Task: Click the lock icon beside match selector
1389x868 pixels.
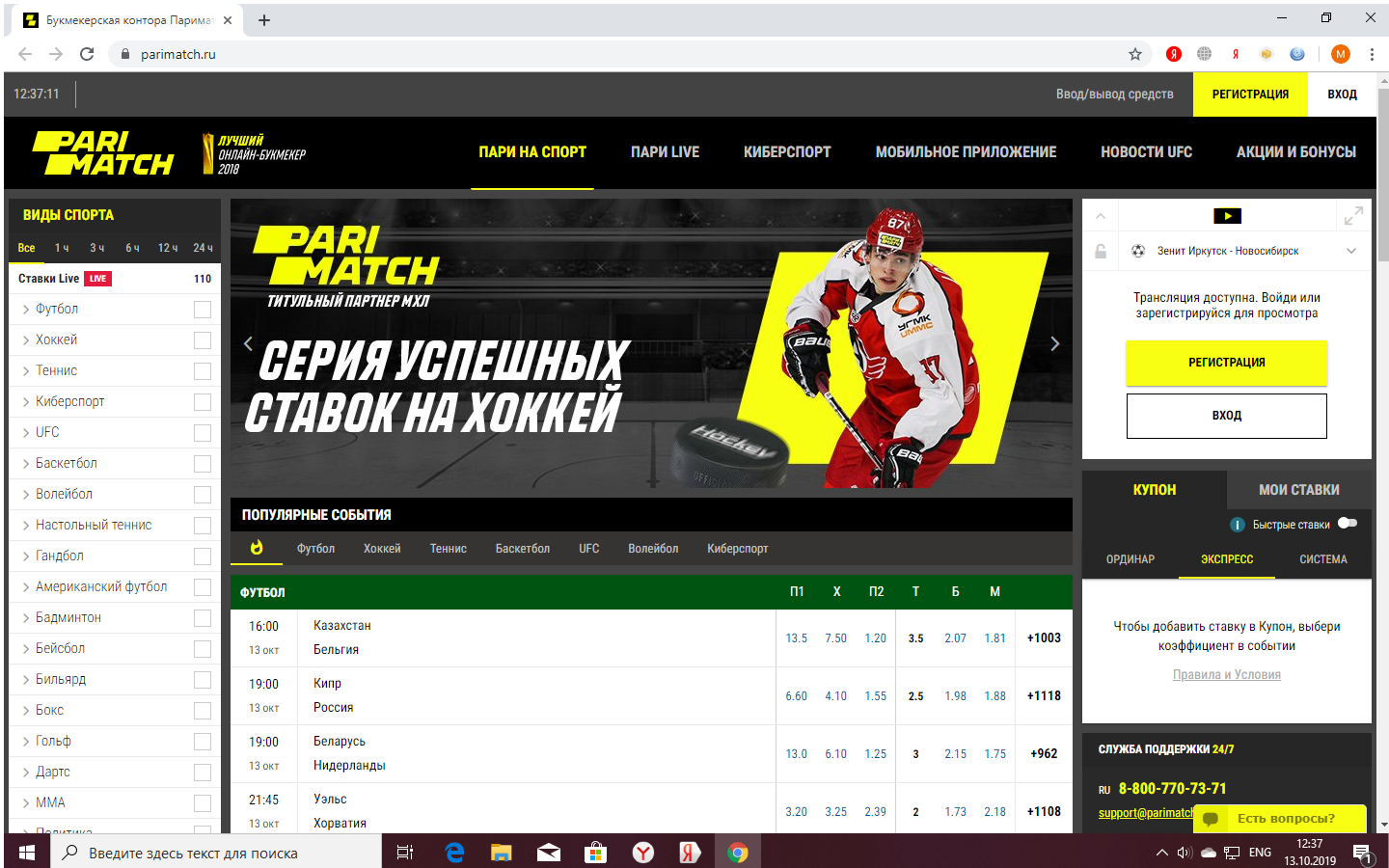Action: pos(1101,251)
